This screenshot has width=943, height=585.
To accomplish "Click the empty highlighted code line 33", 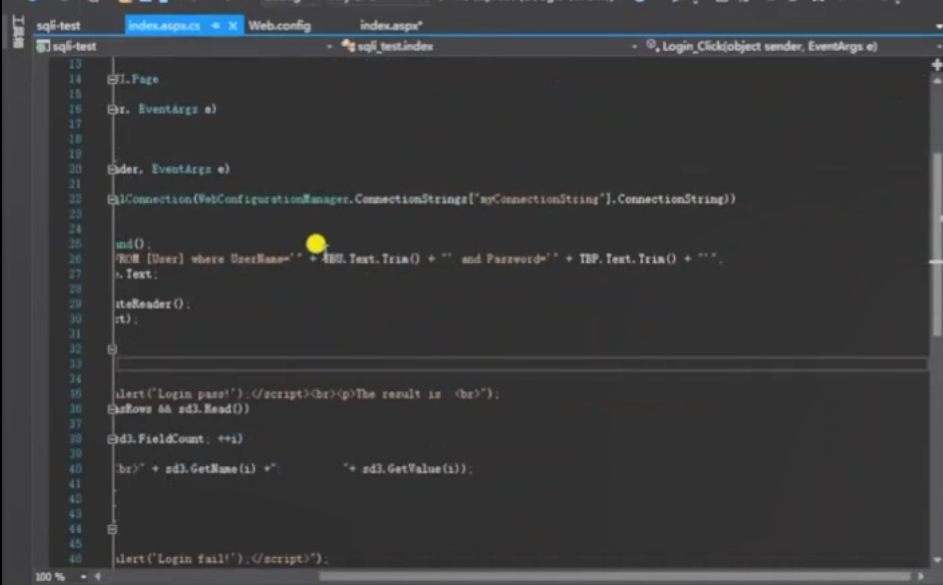I will click(x=521, y=364).
